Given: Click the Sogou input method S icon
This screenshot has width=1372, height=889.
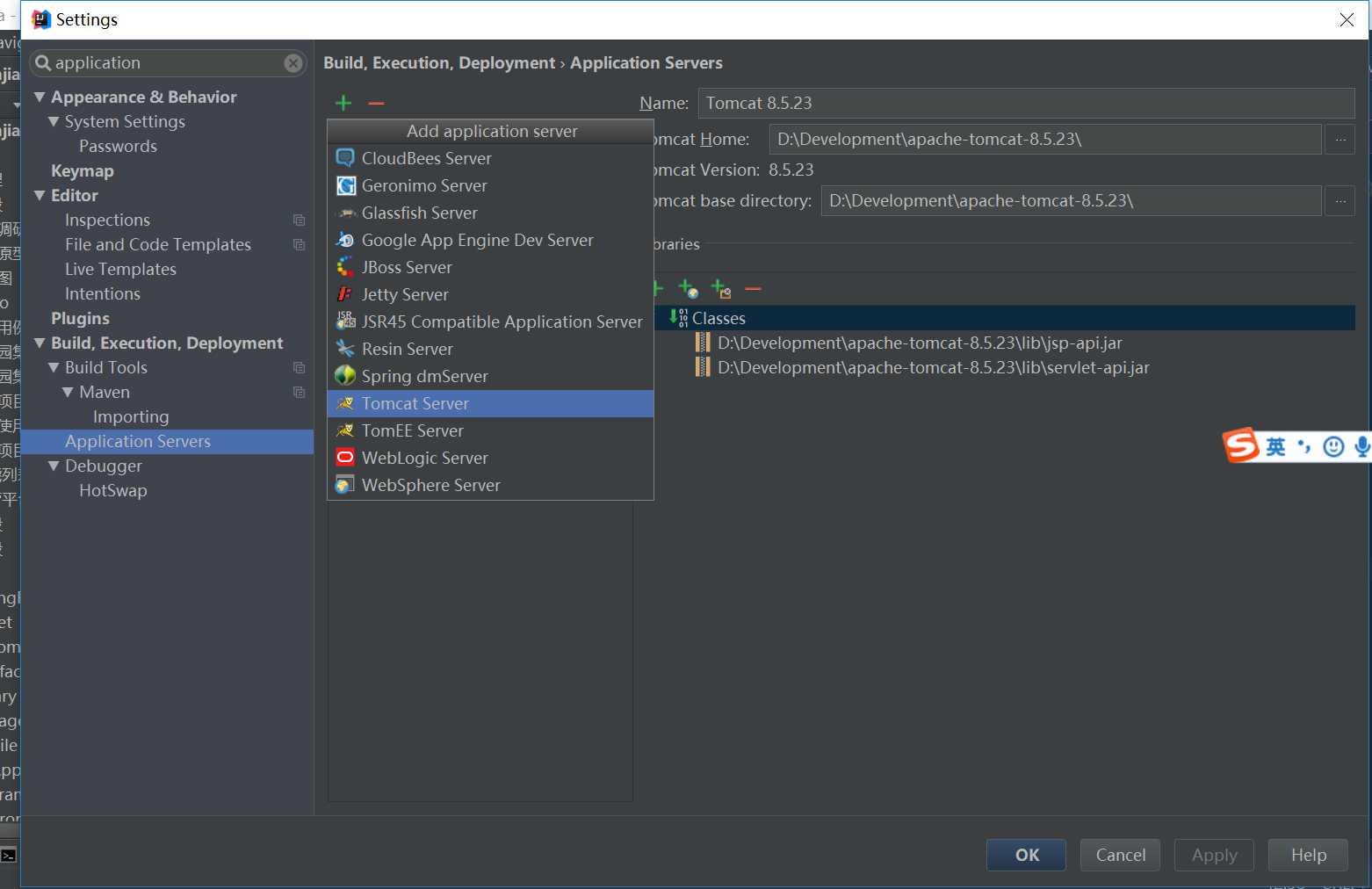Looking at the screenshot, I should pyautogui.click(x=1241, y=446).
